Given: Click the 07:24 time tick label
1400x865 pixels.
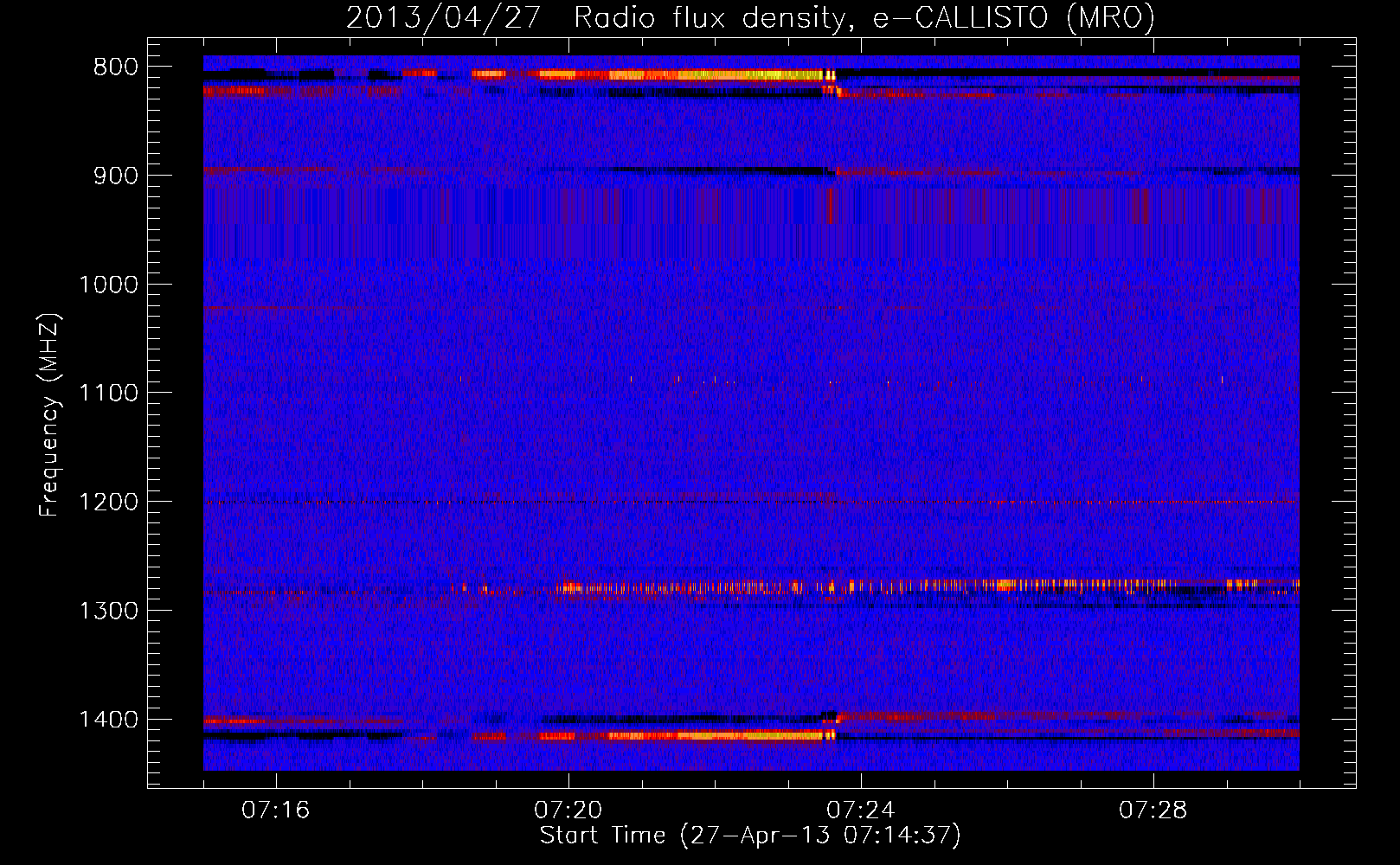Looking at the screenshot, I should pyautogui.click(x=861, y=811).
